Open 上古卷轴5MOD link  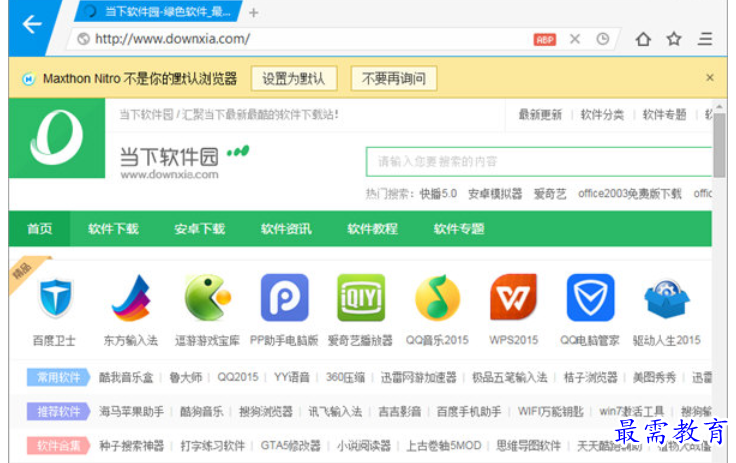[x=444, y=446]
